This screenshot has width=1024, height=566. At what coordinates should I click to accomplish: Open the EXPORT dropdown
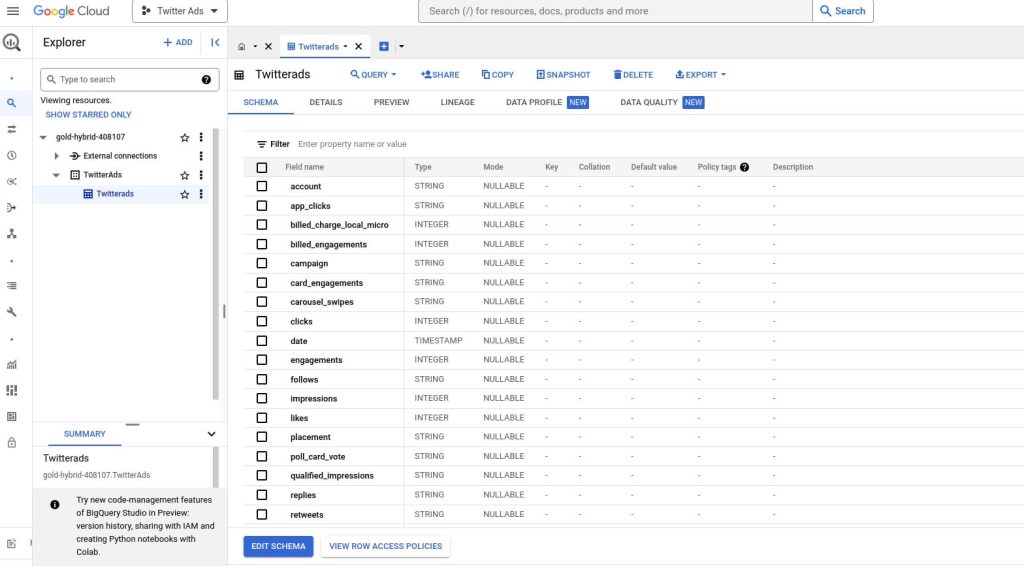coord(701,74)
